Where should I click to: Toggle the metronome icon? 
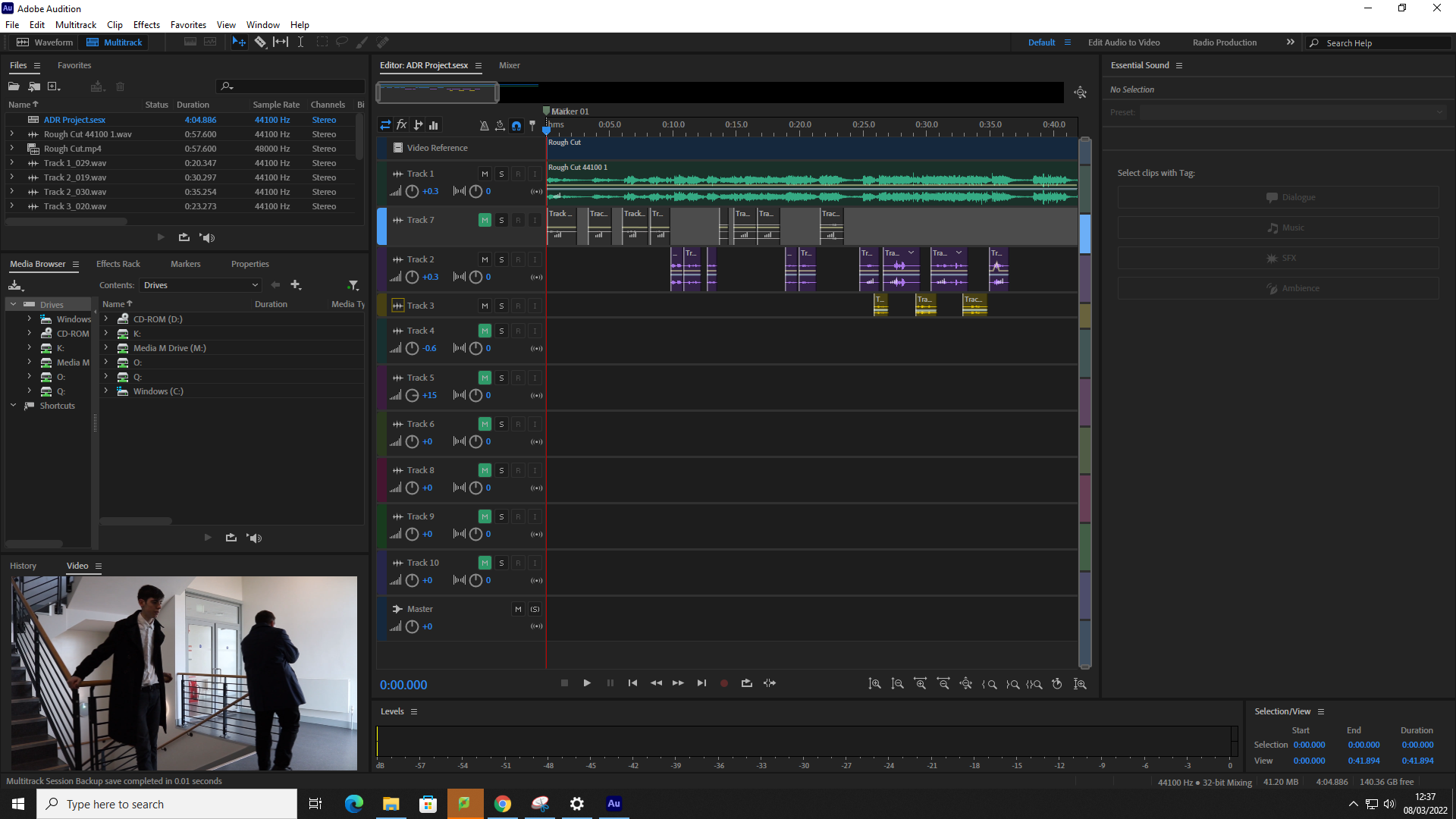(485, 125)
